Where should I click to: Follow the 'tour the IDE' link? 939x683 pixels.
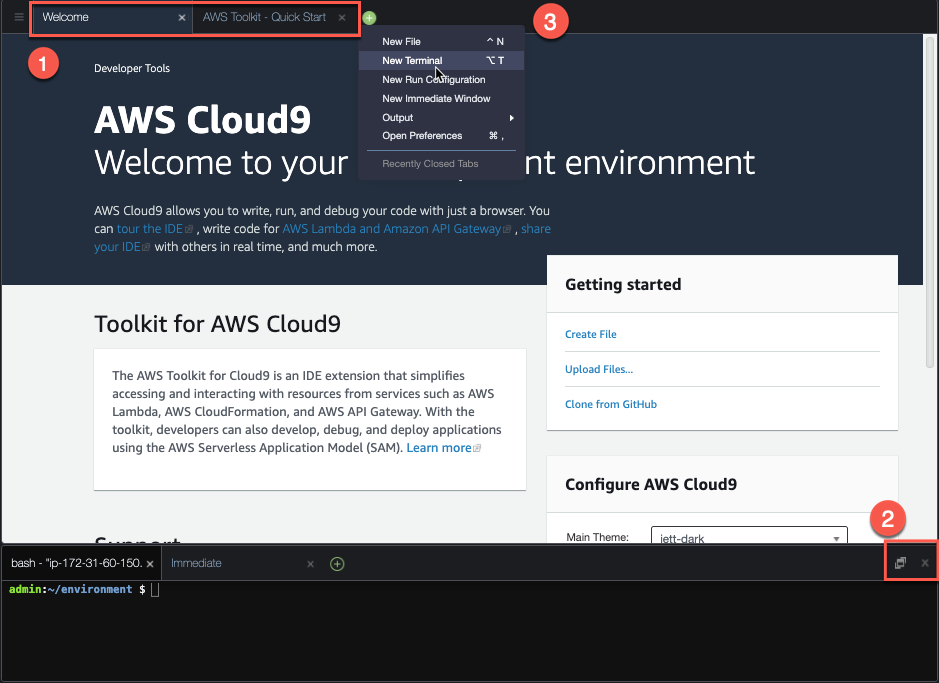(150, 229)
